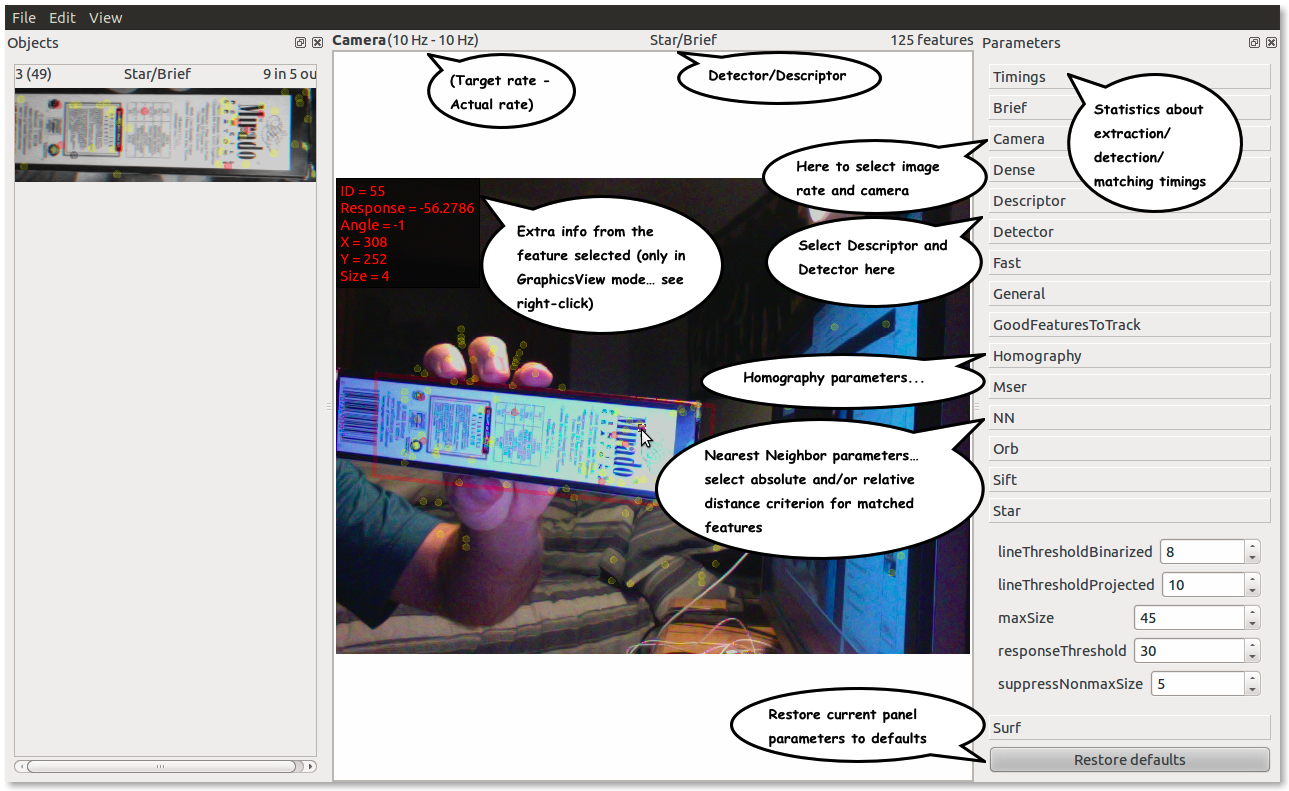
Task: Open the View menu
Action: pos(105,18)
